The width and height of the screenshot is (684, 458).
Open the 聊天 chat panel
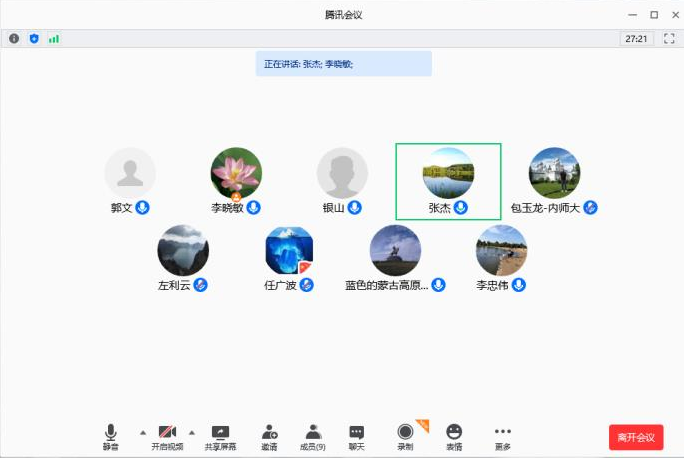click(x=356, y=435)
